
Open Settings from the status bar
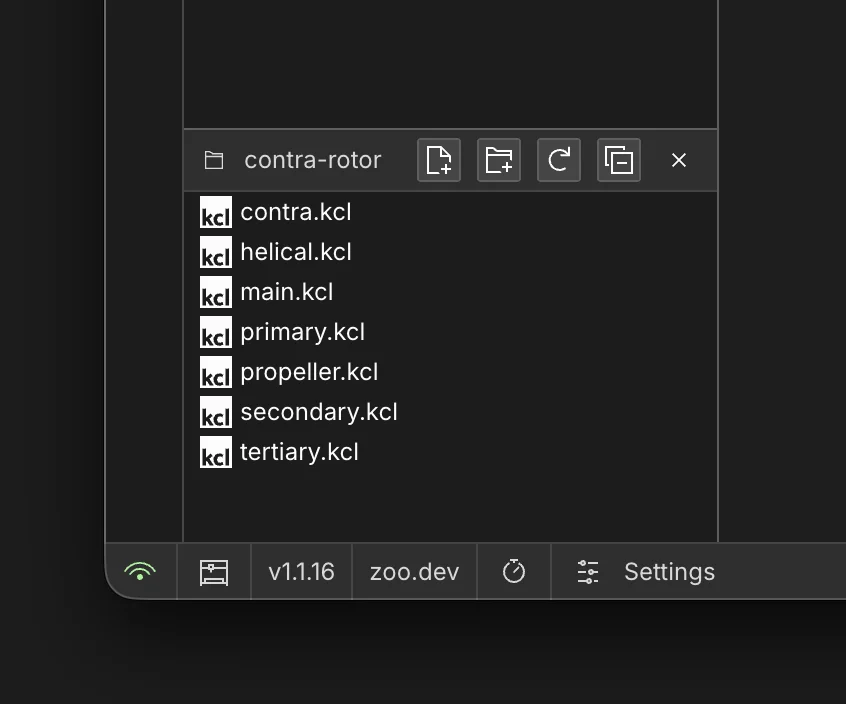click(669, 571)
